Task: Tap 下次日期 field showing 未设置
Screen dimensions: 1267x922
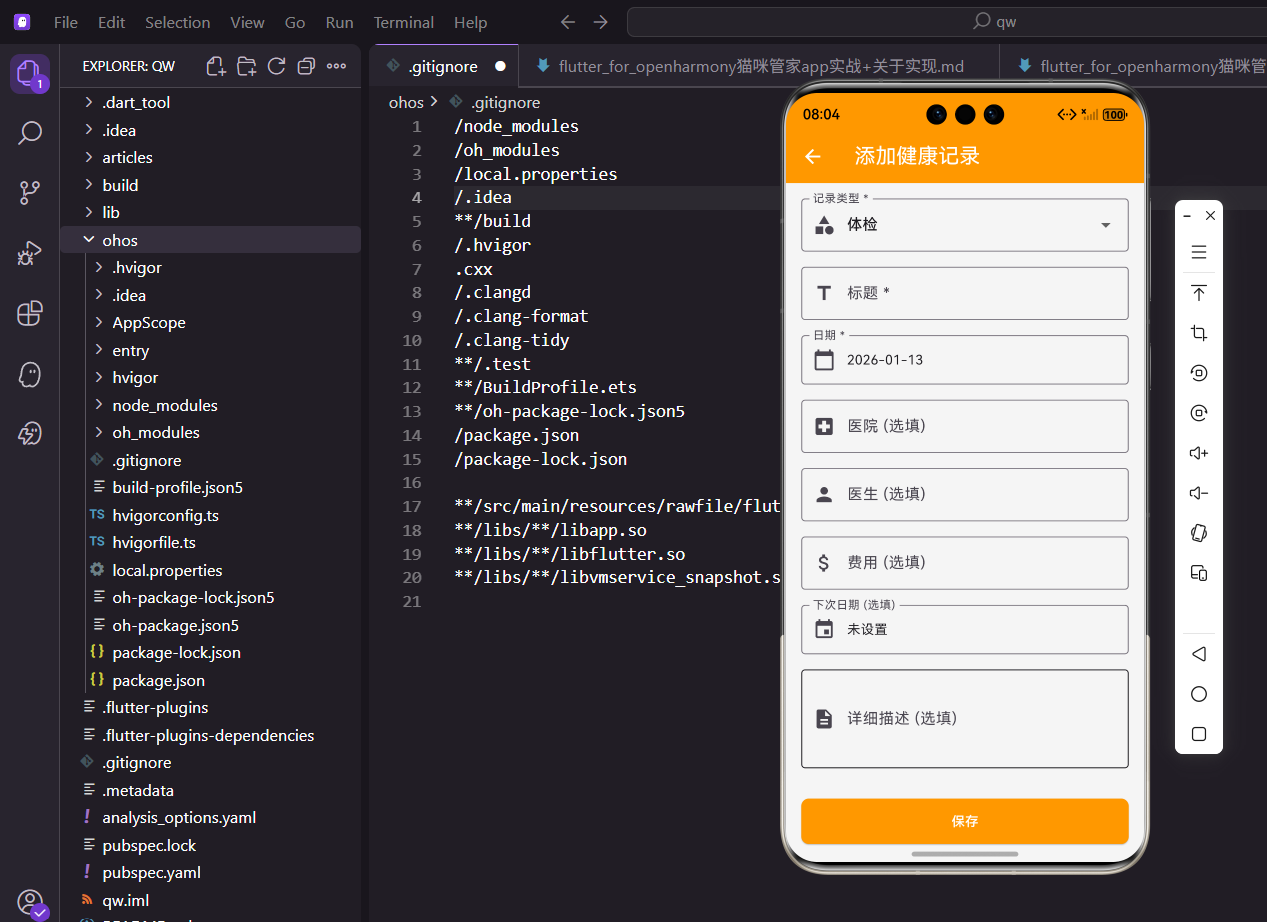Action: [965, 629]
